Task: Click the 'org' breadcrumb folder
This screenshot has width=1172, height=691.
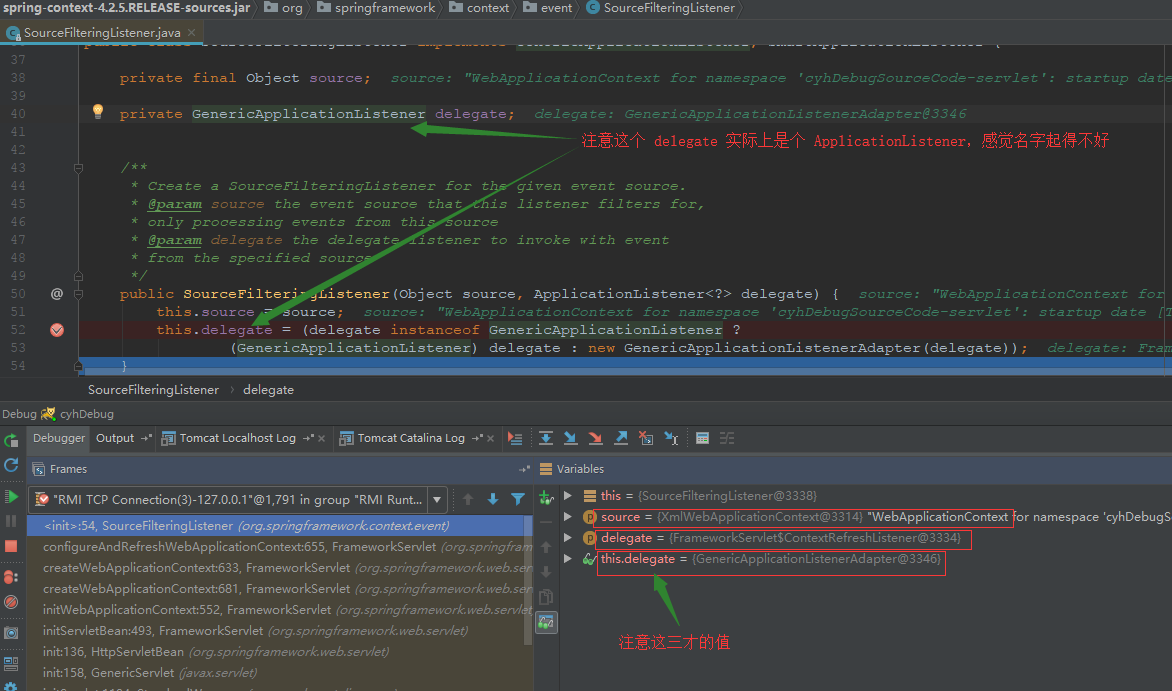Action: [283, 7]
